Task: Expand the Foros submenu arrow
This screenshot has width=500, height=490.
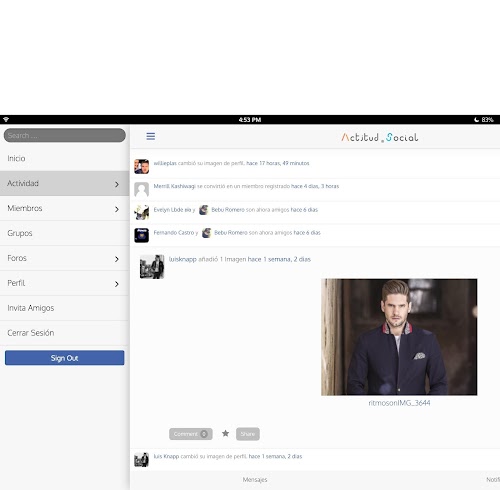Action: tap(117, 259)
